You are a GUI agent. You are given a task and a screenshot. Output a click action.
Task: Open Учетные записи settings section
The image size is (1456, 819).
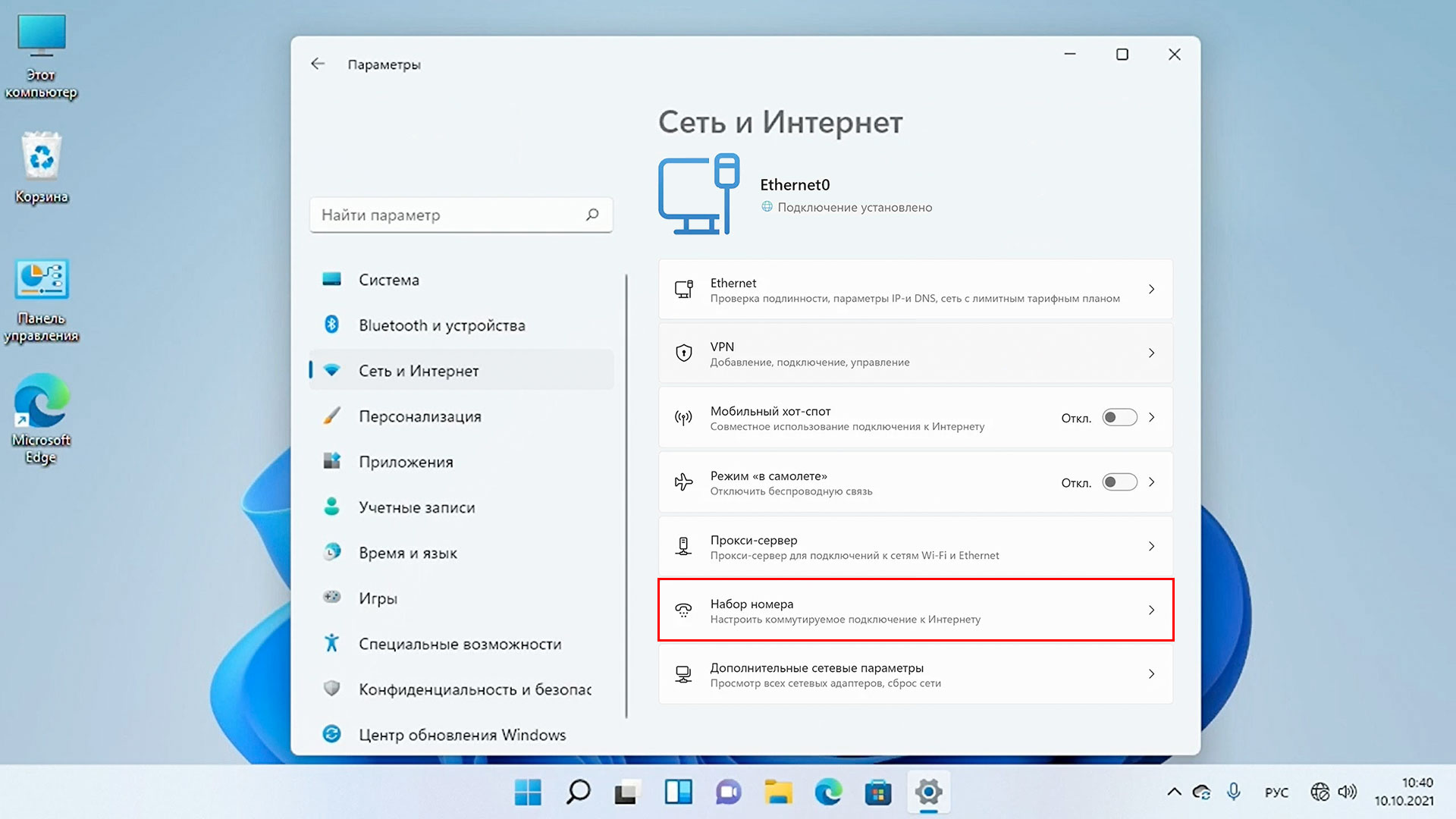pos(416,507)
